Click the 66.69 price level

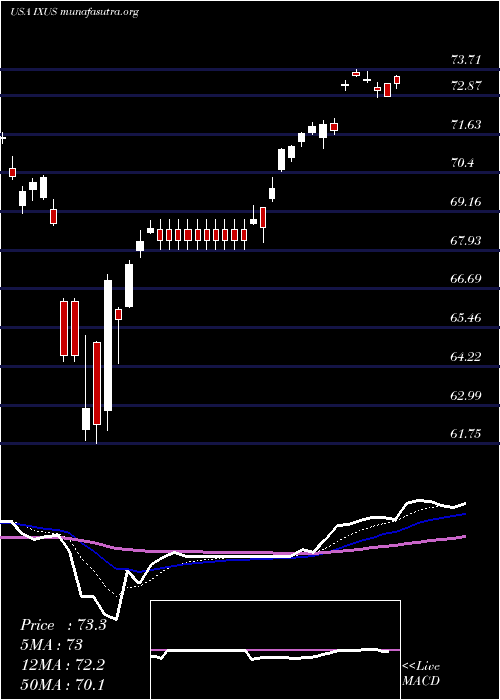click(466, 279)
